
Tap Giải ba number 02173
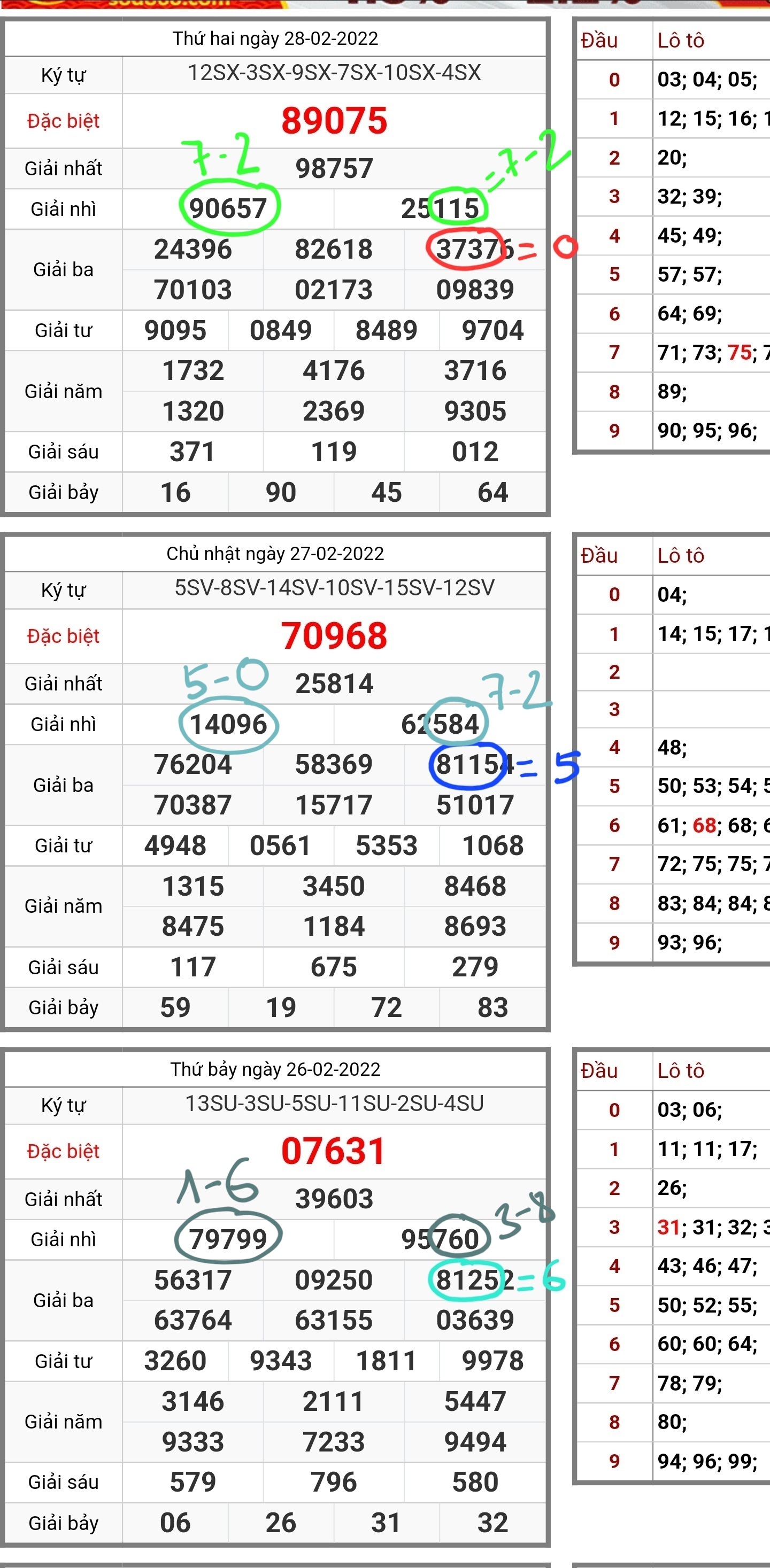pos(334,290)
